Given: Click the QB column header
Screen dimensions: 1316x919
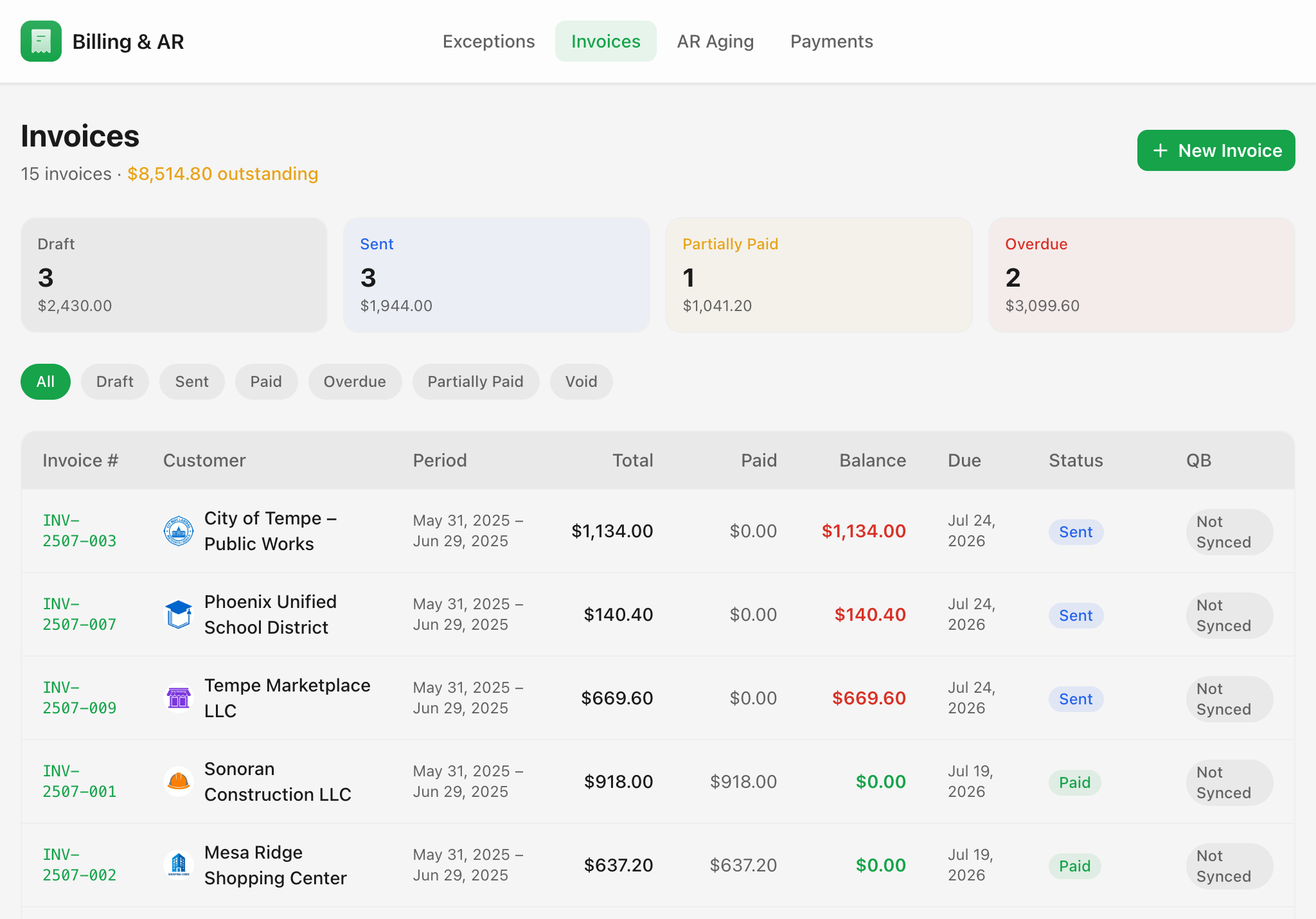Looking at the screenshot, I should [x=1198, y=460].
